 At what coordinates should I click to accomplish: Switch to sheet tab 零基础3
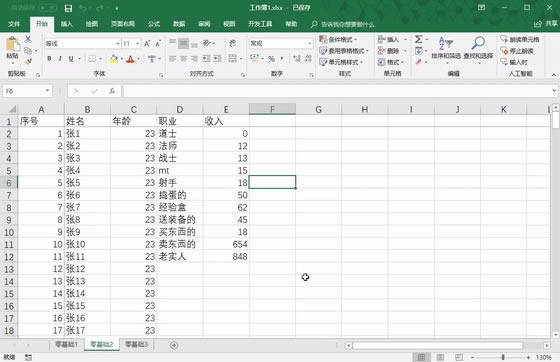click(136, 345)
